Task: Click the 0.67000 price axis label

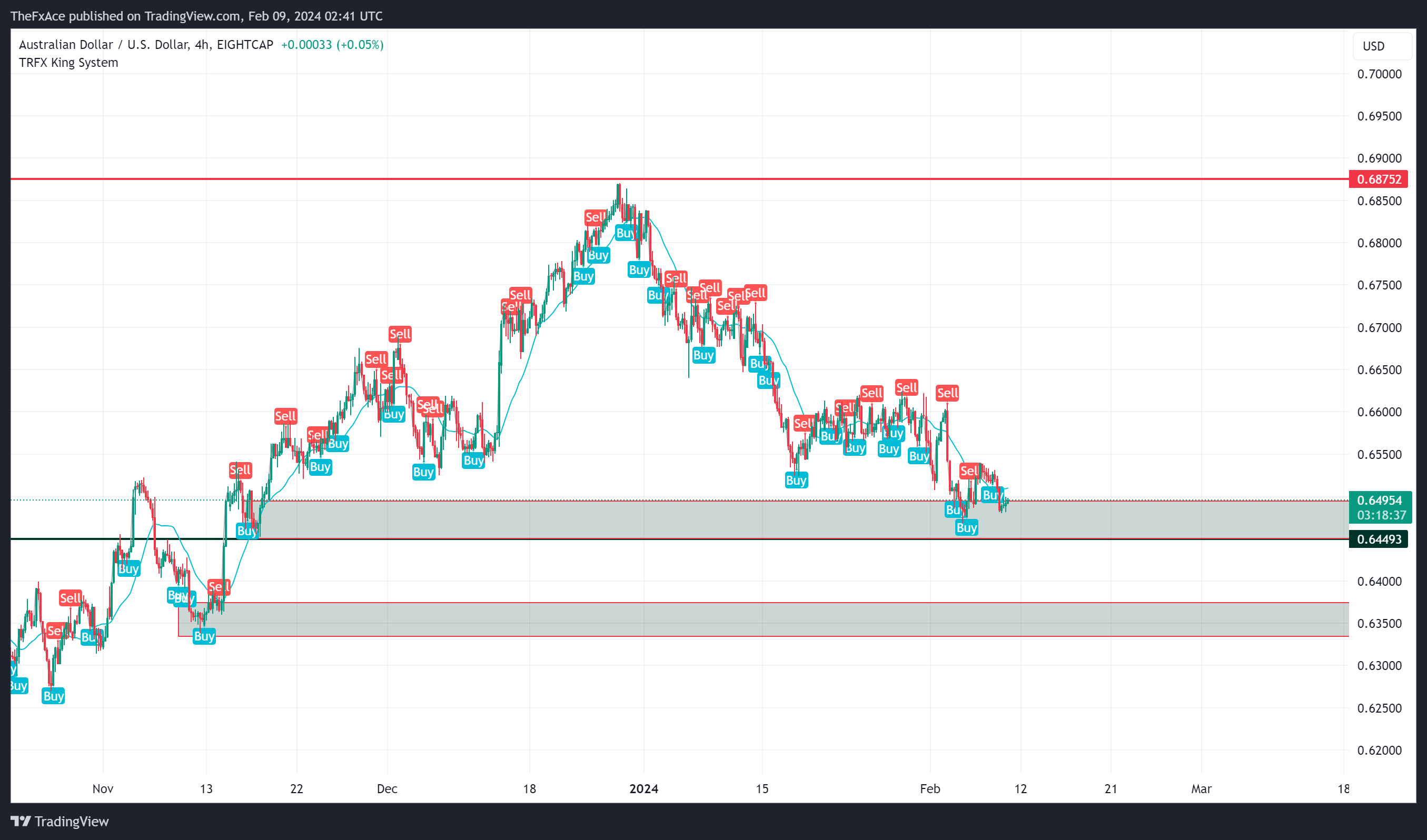Action: click(1380, 328)
